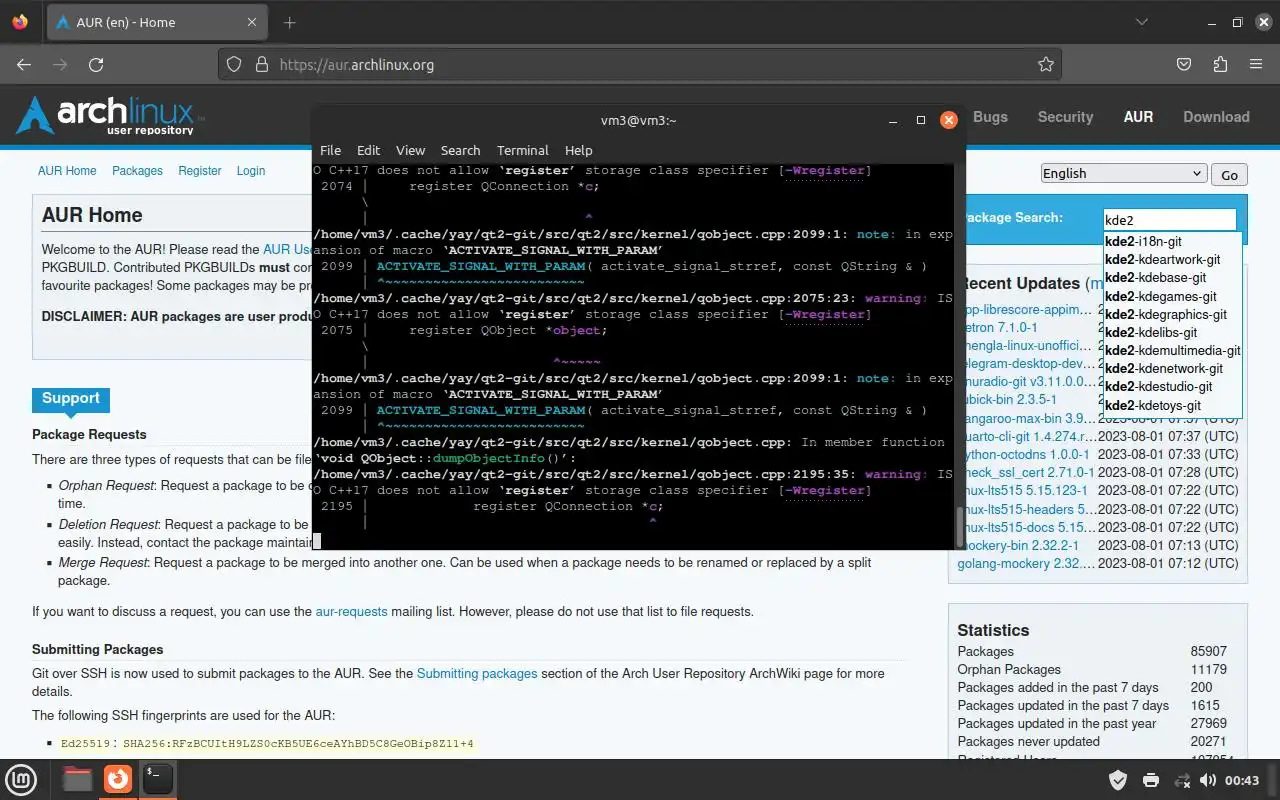This screenshot has width=1280, height=800.
Task: Select kde2-kdenetwork-git suggestion
Action: 1172,368
